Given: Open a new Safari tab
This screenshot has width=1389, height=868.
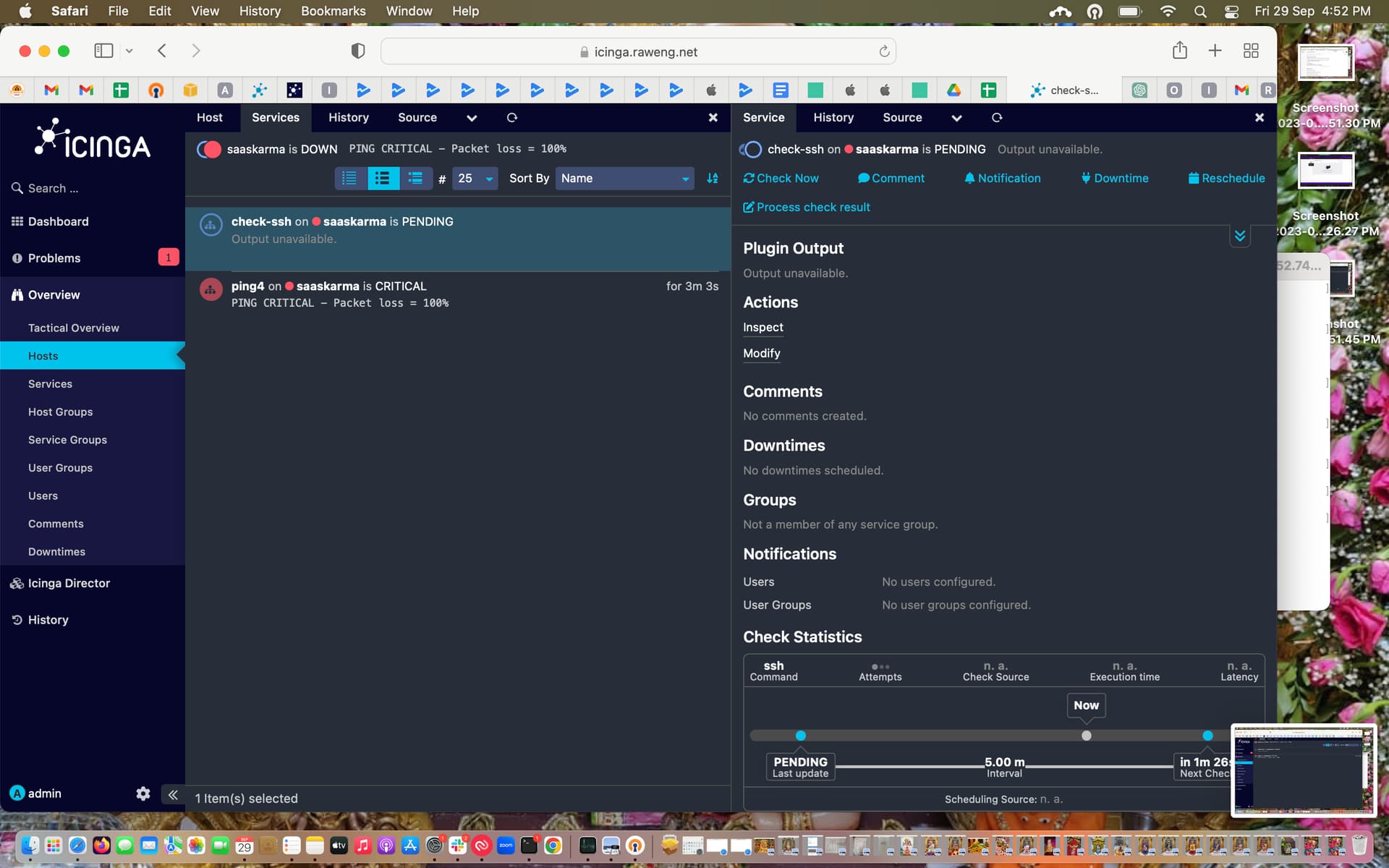Looking at the screenshot, I should click(x=1215, y=50).
